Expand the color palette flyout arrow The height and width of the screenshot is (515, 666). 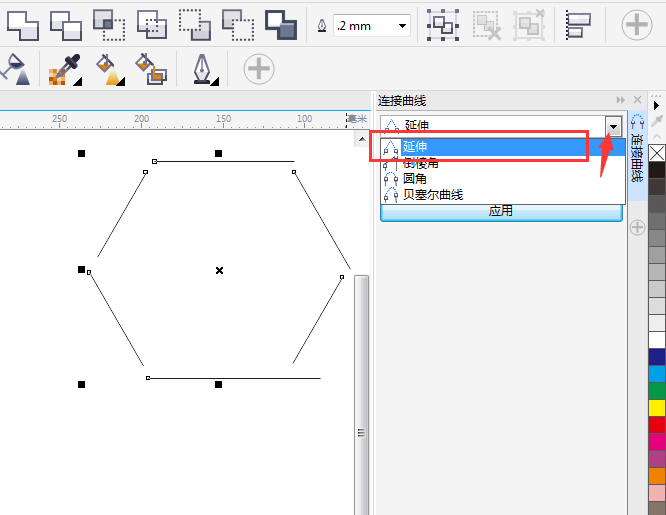pyautogui.click(x=657, y=105)
